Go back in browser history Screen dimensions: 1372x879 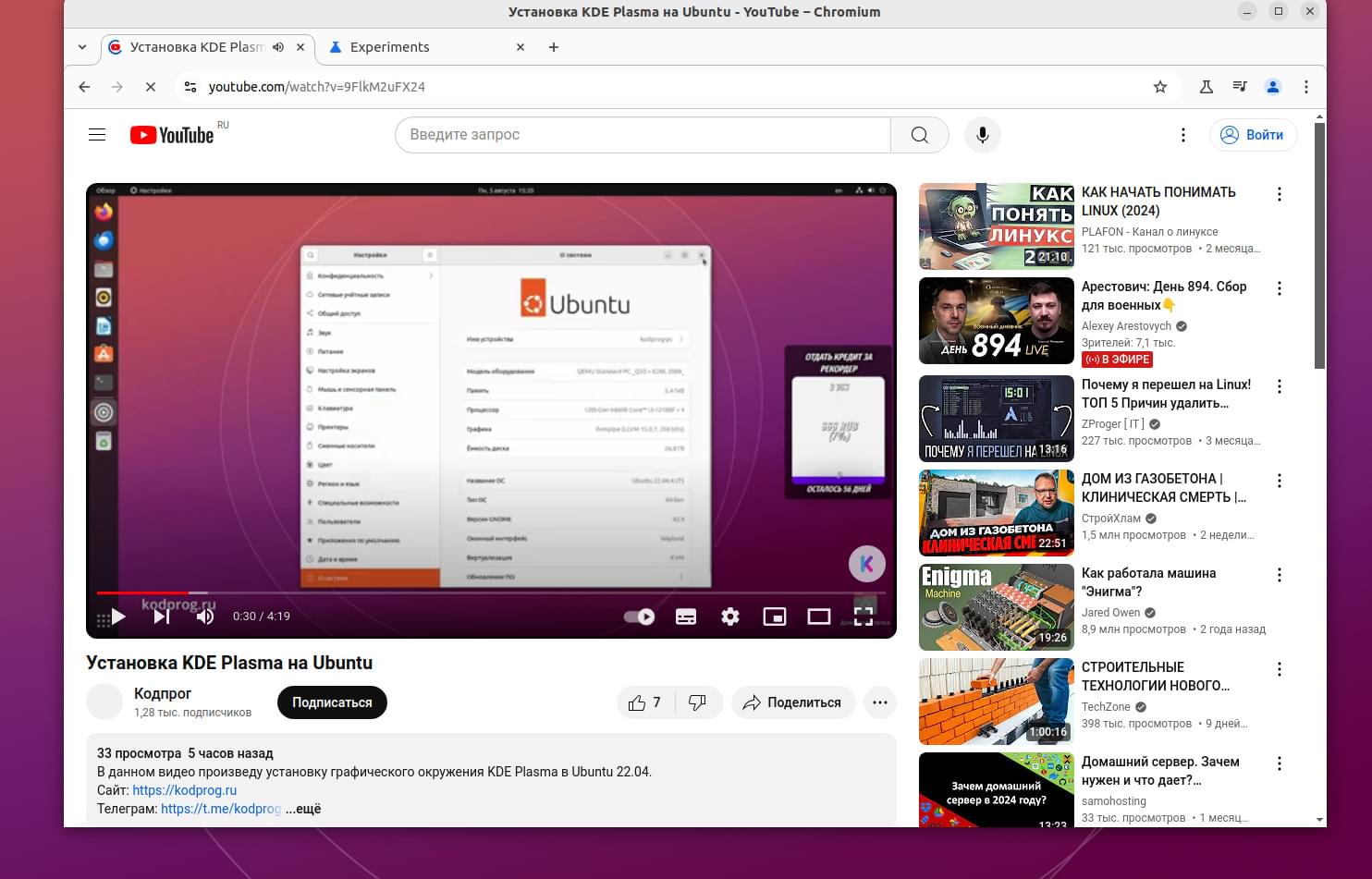click(84, 87)
